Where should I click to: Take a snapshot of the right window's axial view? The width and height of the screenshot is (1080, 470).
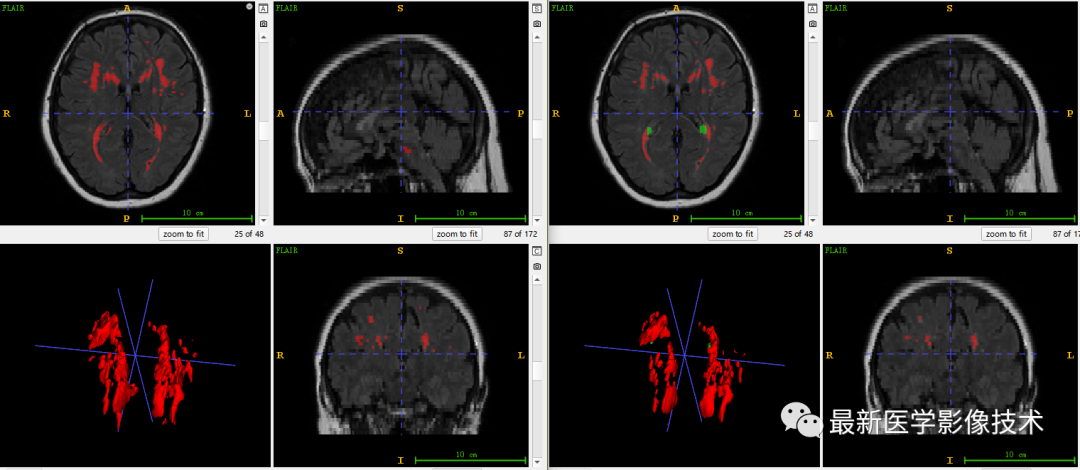(813, 24)
